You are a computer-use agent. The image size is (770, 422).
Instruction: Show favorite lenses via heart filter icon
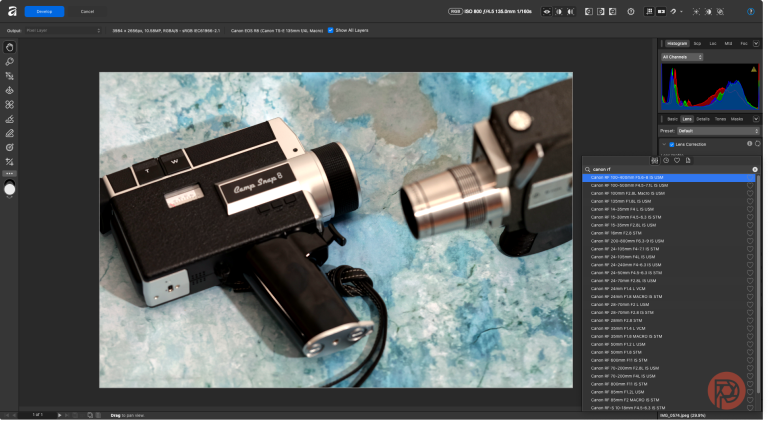[x=677, y=161]
